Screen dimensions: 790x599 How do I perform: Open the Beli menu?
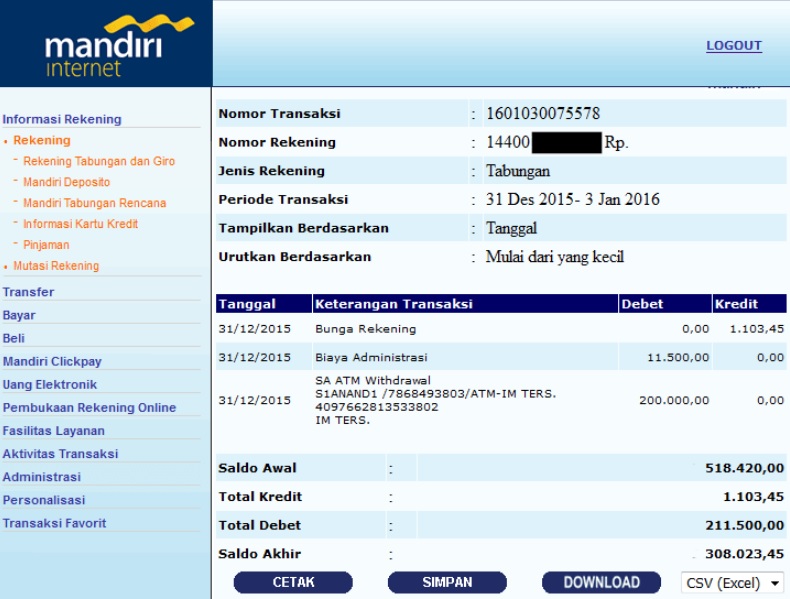pyautogui.click(x=14, y=339)
